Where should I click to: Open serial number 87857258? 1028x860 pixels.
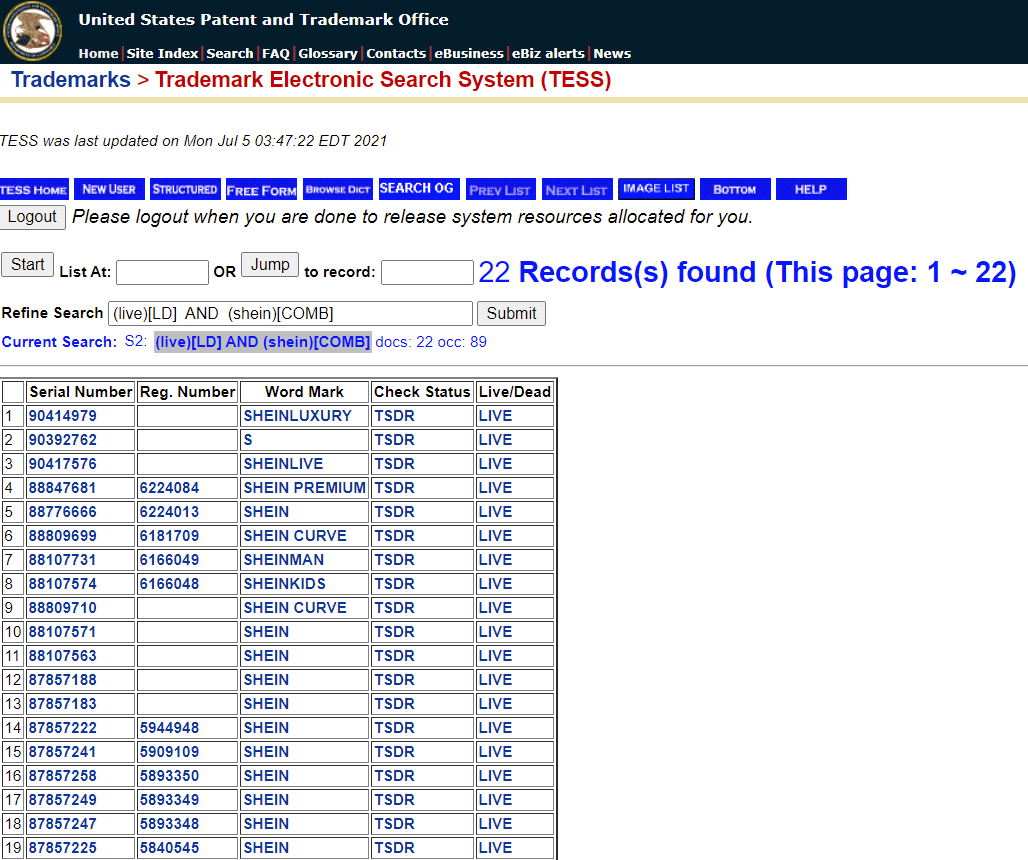(x=62, y=775)
